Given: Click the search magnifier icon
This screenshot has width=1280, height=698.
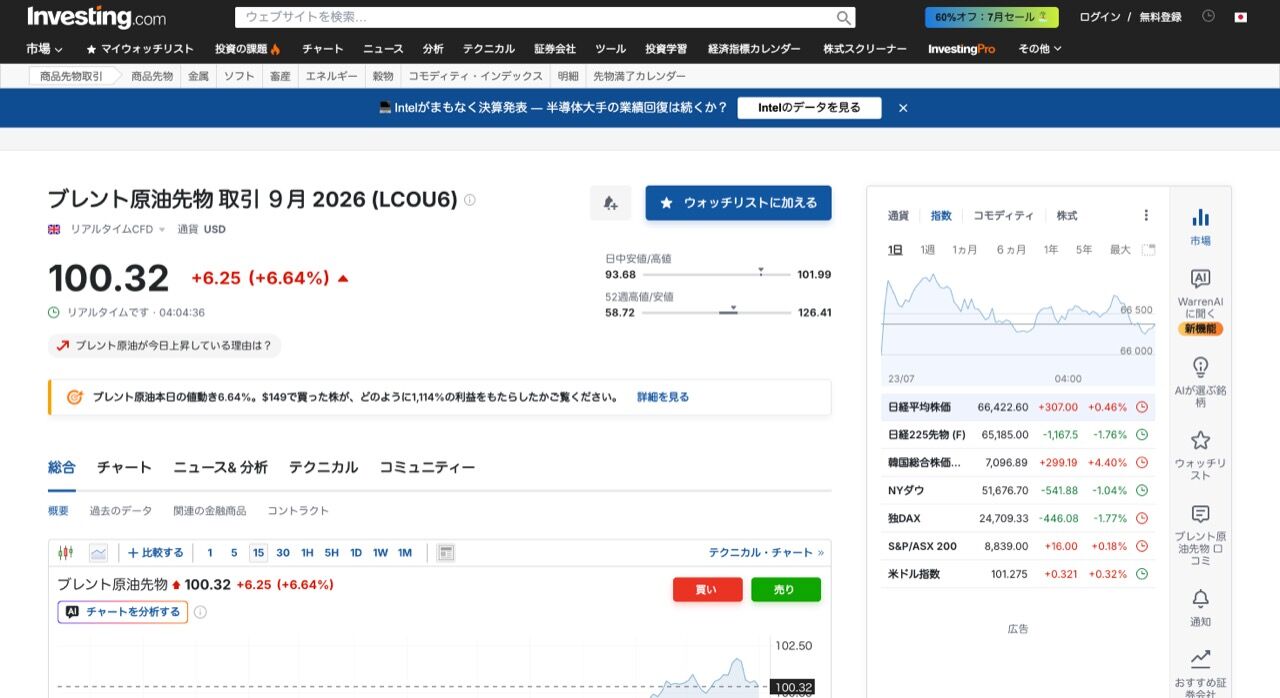Looking at the screenshot, I should pyautogui.click(x=844, y=17).
